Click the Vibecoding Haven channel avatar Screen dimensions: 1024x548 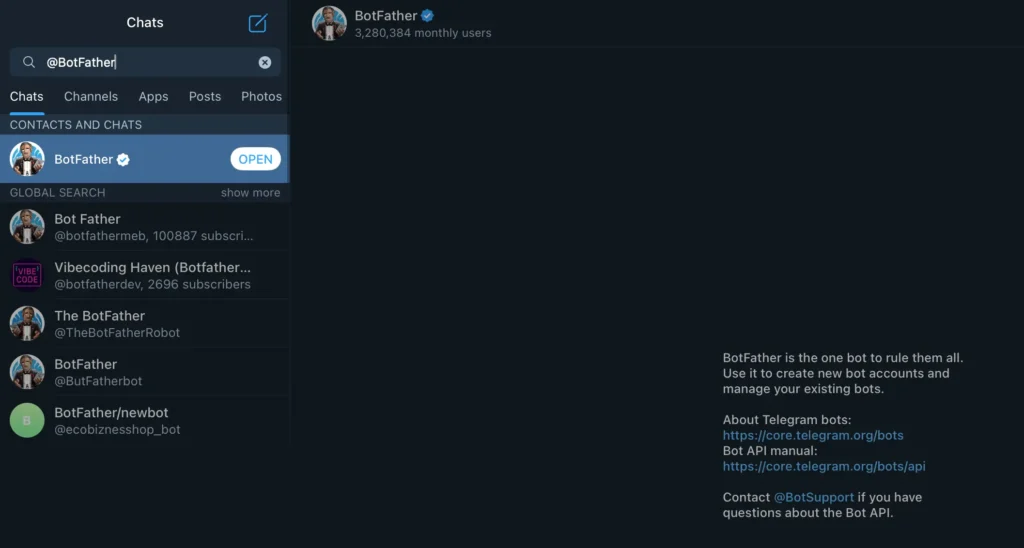tap(27, 275)
